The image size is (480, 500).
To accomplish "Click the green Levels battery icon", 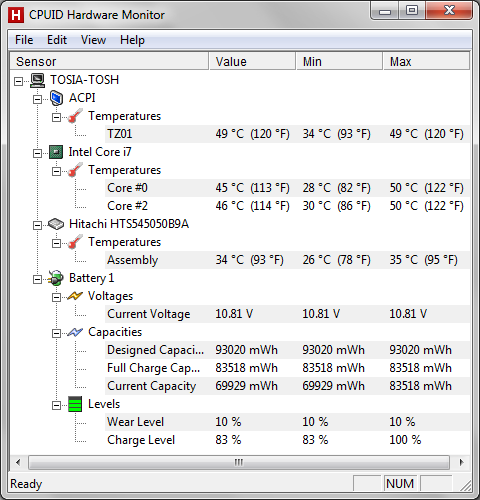I will click(75, 404).
